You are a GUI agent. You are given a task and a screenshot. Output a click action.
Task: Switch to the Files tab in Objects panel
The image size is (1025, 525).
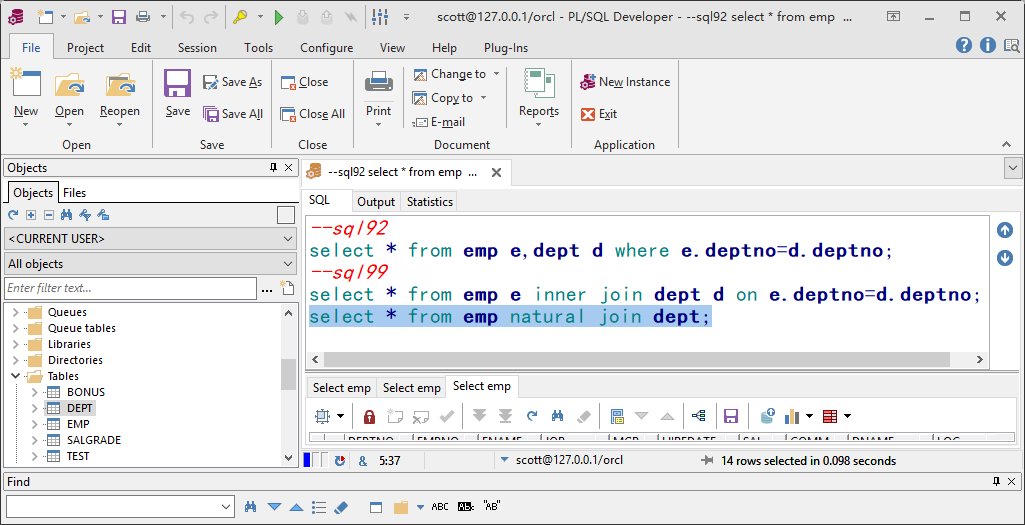(x=75, y=193)
